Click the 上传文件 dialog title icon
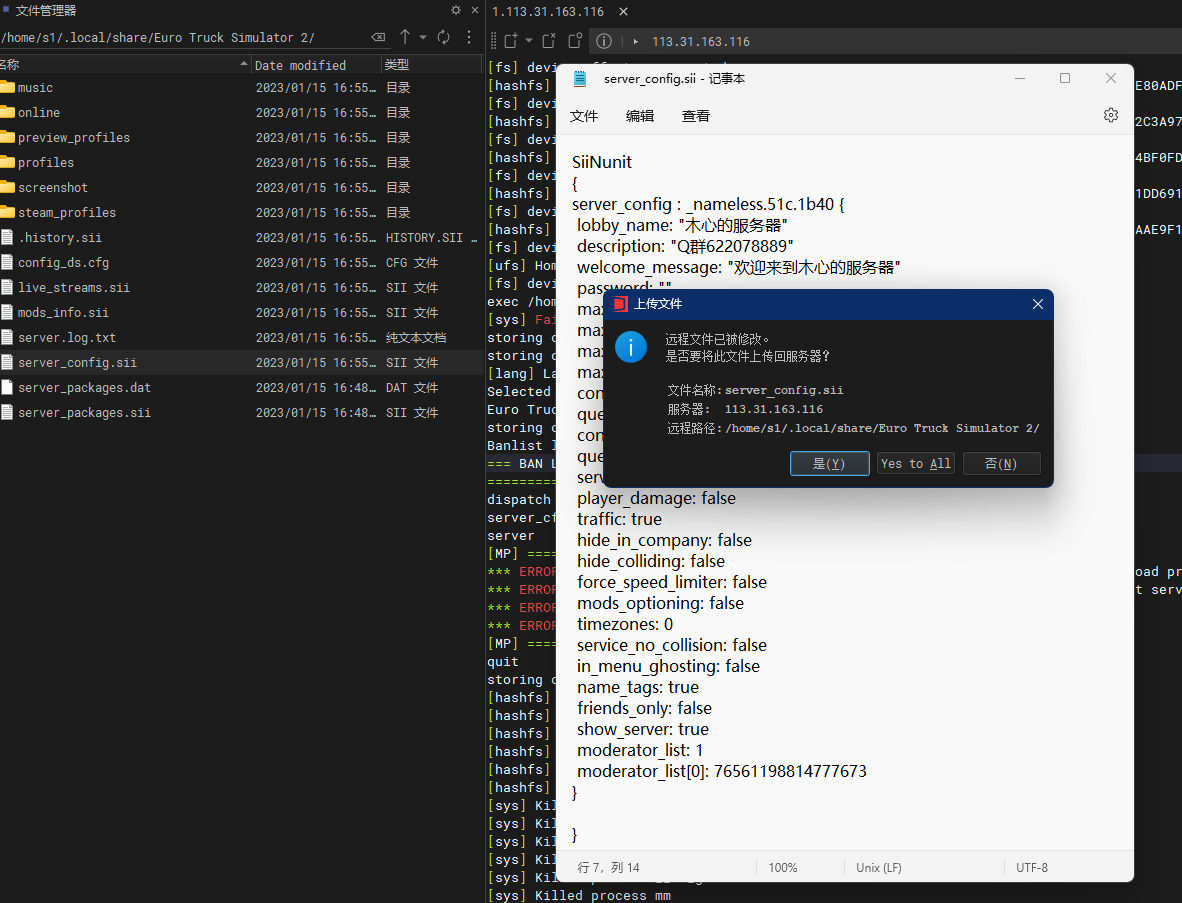This screenshot has width=1182, height=903. [x=620, y=304]
